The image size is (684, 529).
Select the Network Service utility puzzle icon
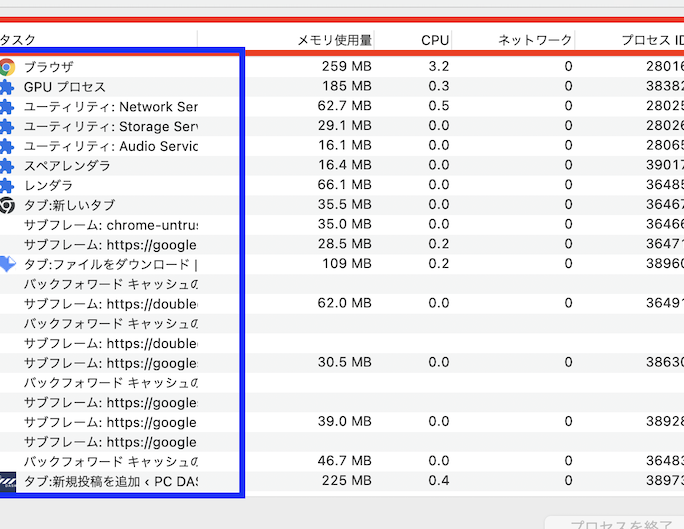tap(6, 106)
